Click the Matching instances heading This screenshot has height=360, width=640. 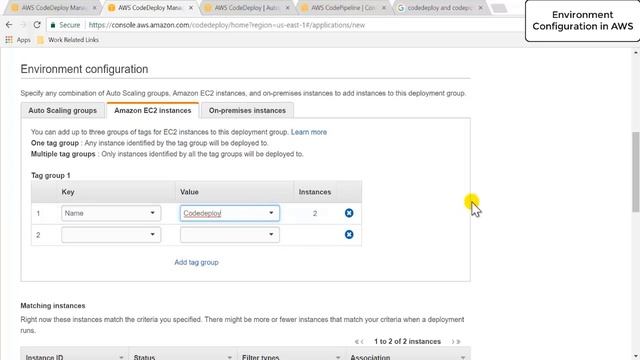click(x=53, y=306)
